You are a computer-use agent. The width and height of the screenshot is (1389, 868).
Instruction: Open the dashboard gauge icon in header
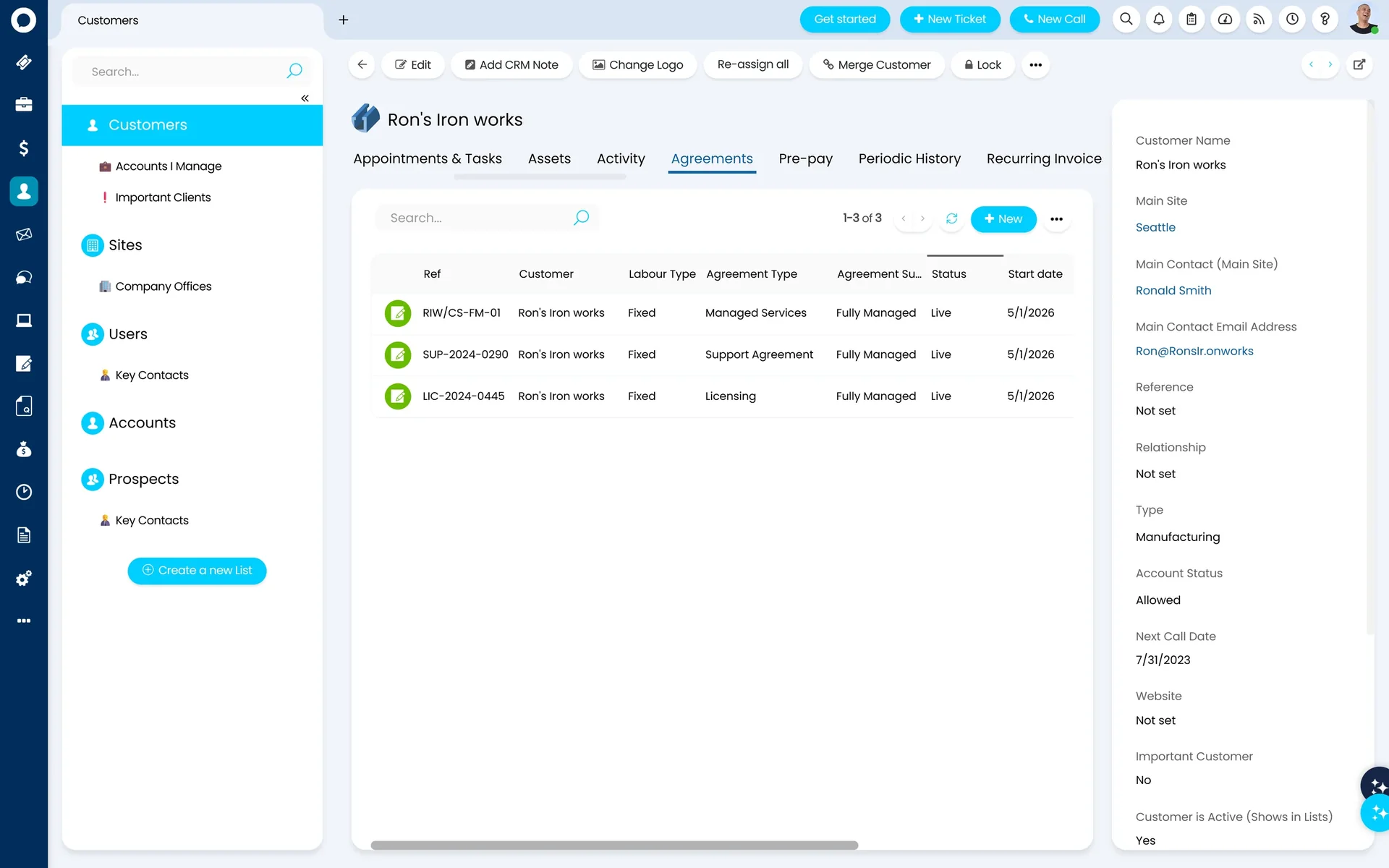pos(1225,20)
